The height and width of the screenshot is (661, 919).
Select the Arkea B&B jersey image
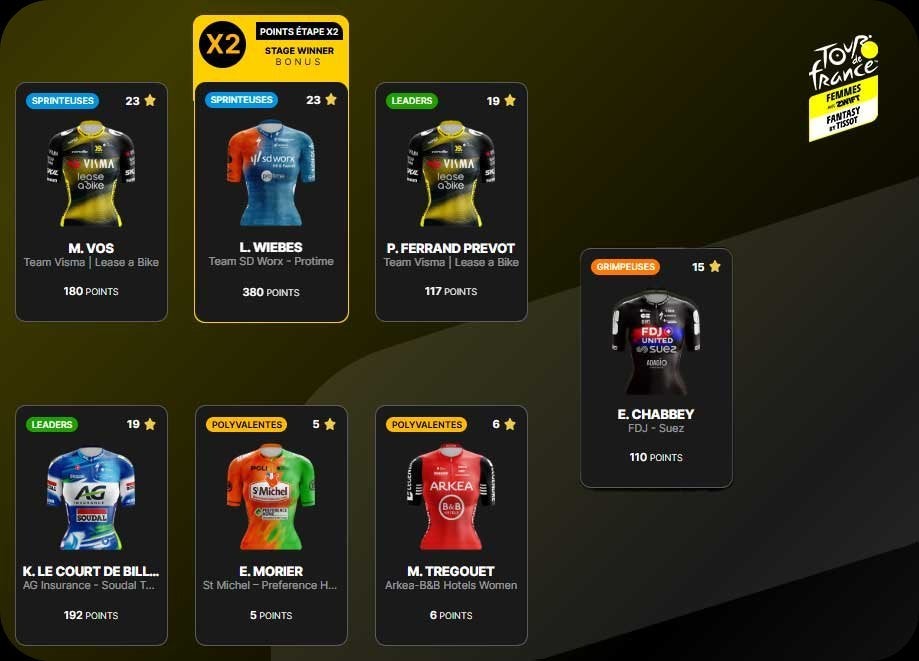451,497
